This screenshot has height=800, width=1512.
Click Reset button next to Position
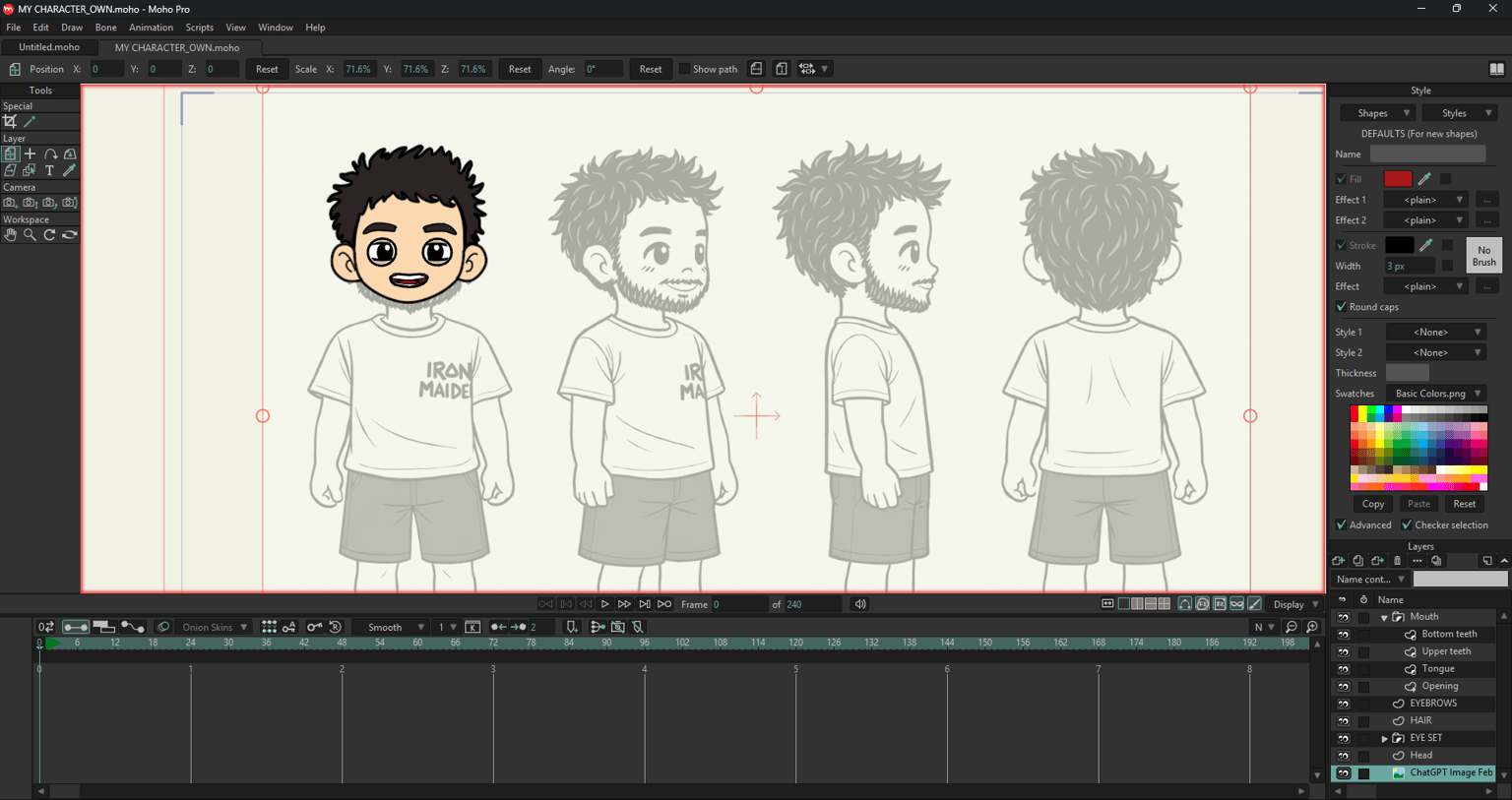coord(267,69)
